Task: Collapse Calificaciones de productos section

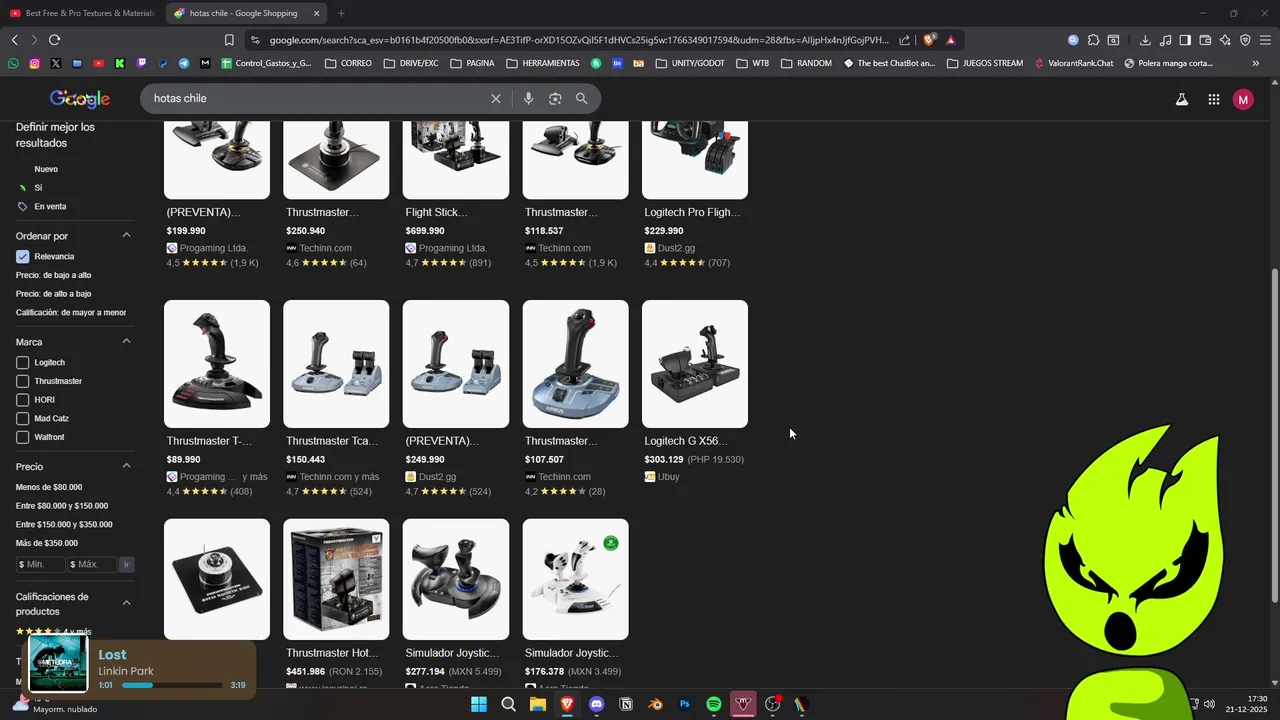Action: click(x=127, y=603)
